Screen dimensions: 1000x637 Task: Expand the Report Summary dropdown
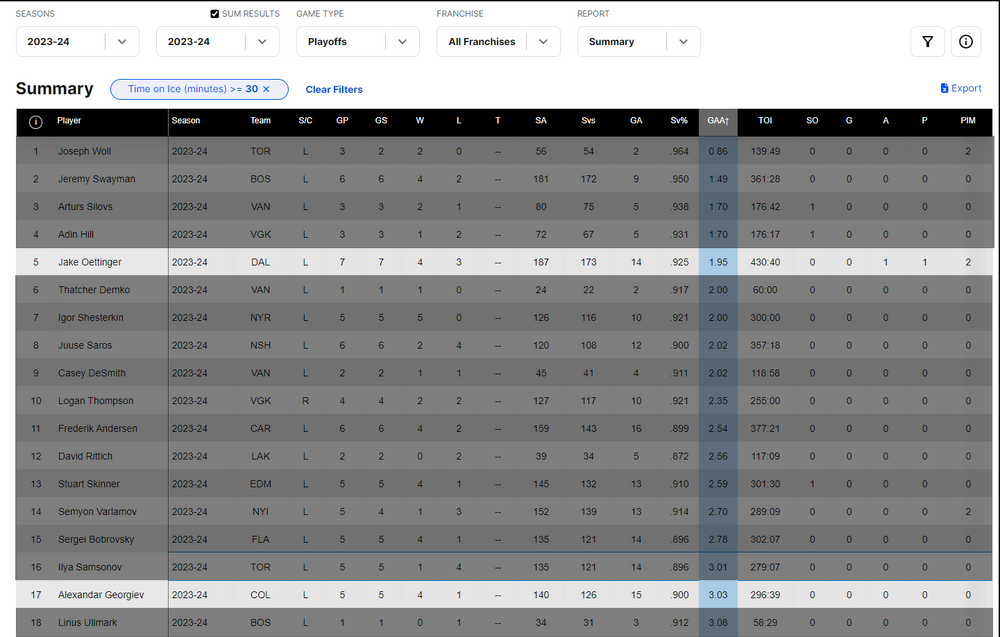pos(638,42)
